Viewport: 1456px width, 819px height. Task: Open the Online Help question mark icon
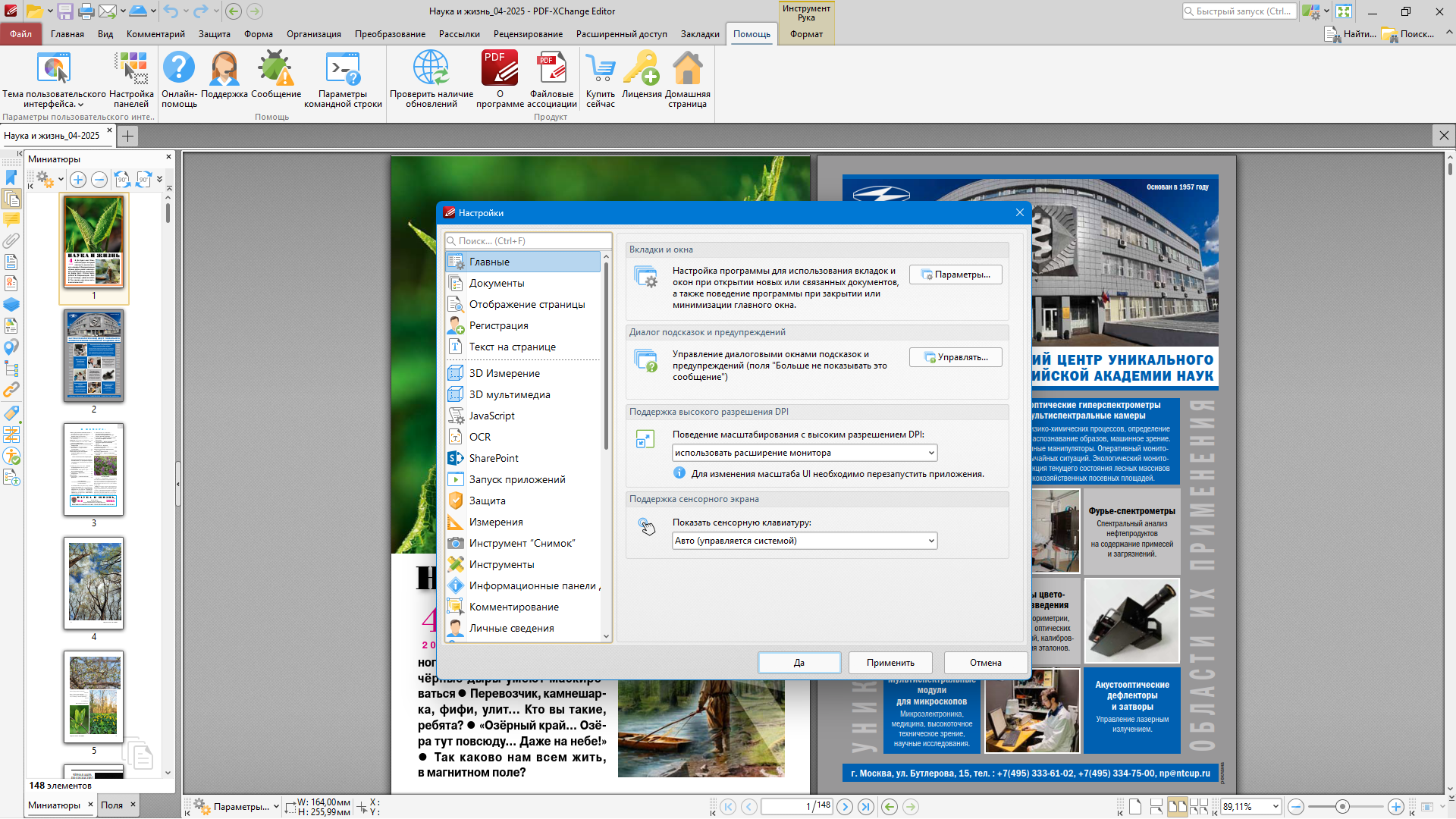pyautogui.click(x=179, y=69)
